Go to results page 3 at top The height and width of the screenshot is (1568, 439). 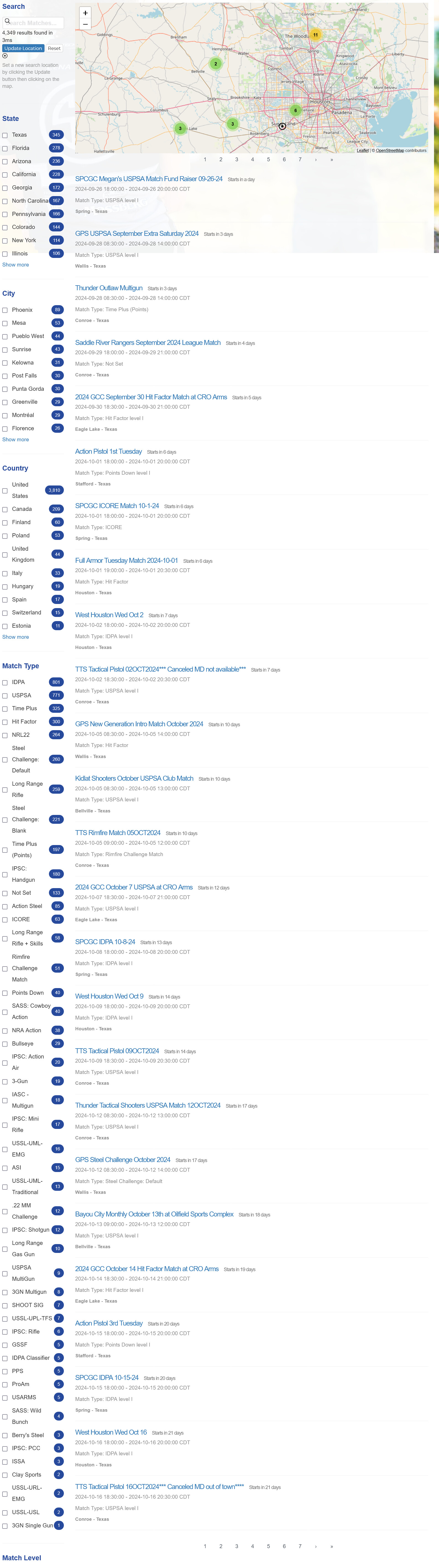(237, 159)
